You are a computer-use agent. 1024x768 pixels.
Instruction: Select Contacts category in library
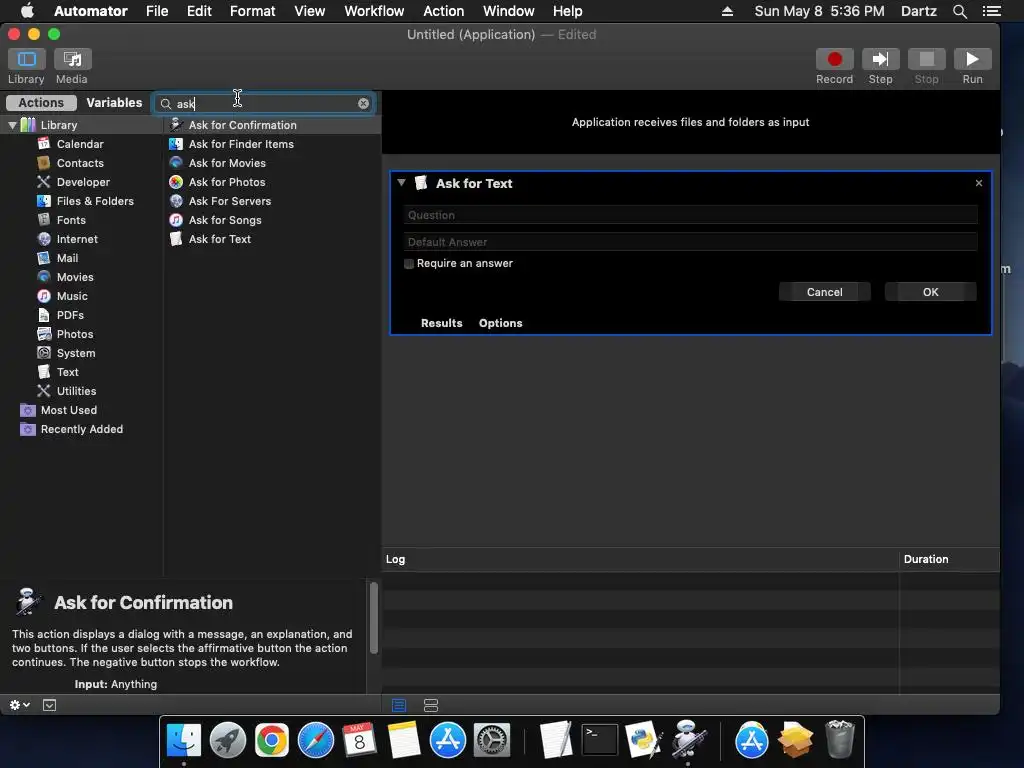(x=80, y=163)
